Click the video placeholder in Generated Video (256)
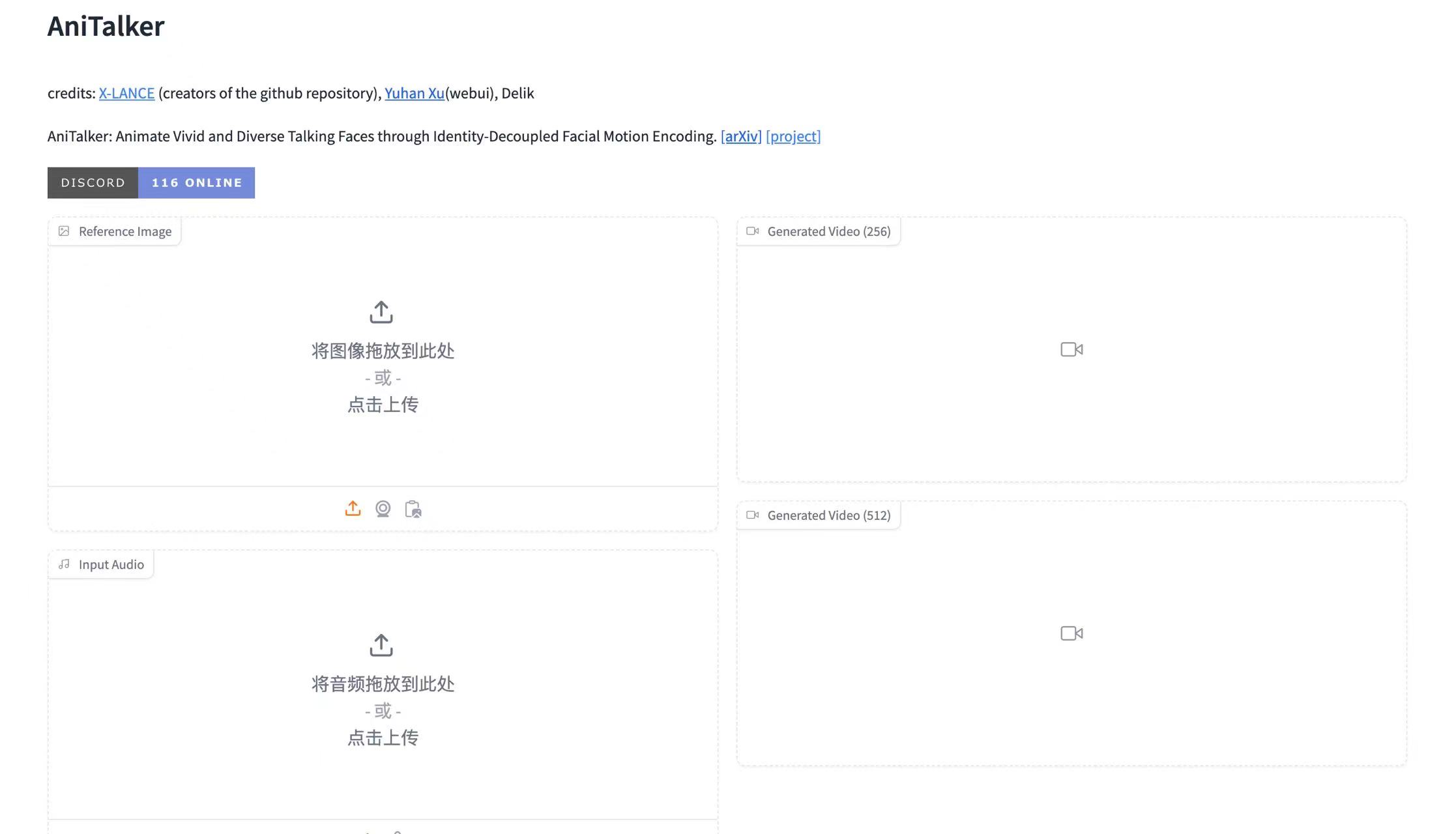This screenshot has height=834, width=1456. 1072,350
